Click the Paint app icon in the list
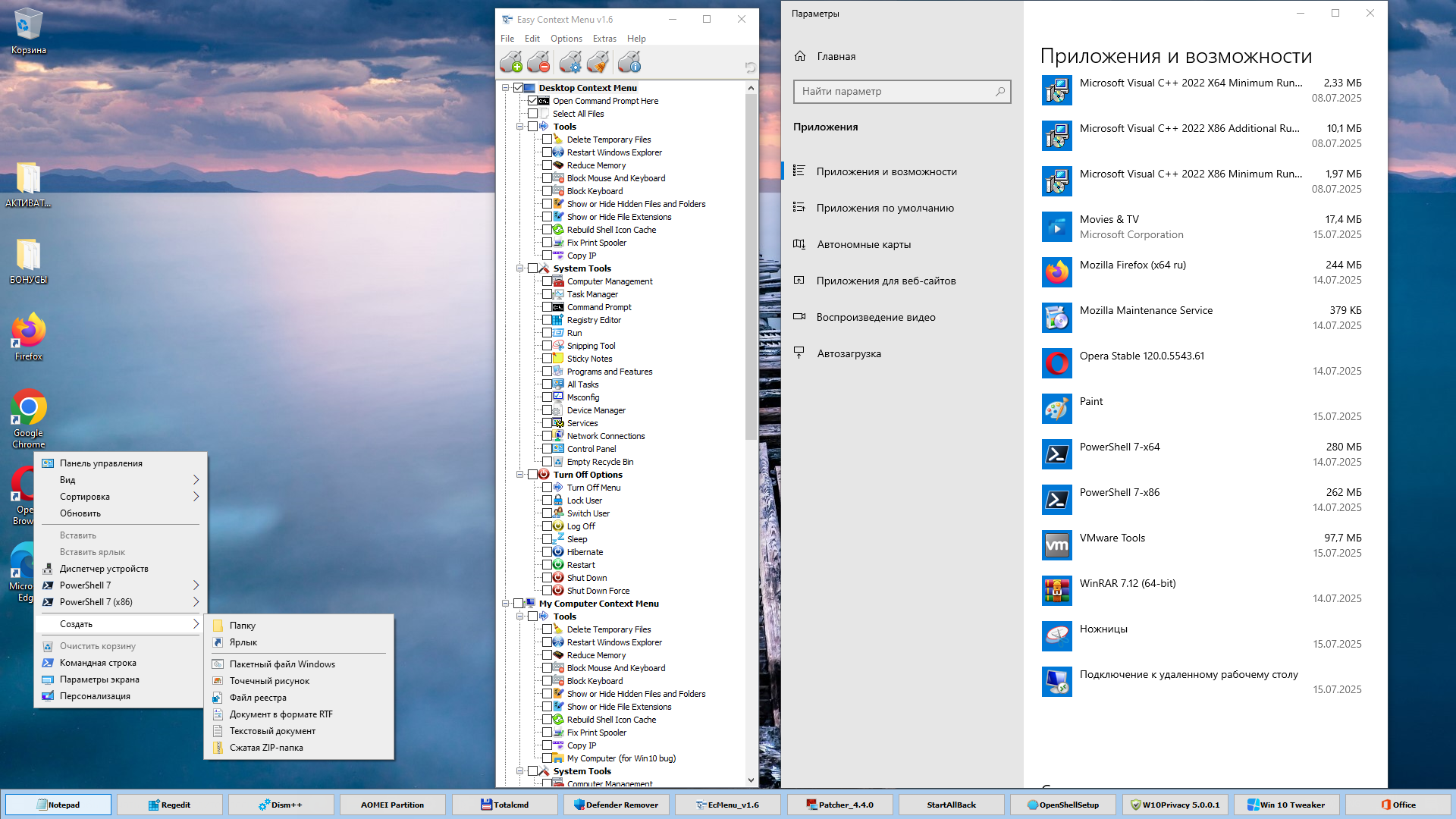 (x=1057, y=409)
